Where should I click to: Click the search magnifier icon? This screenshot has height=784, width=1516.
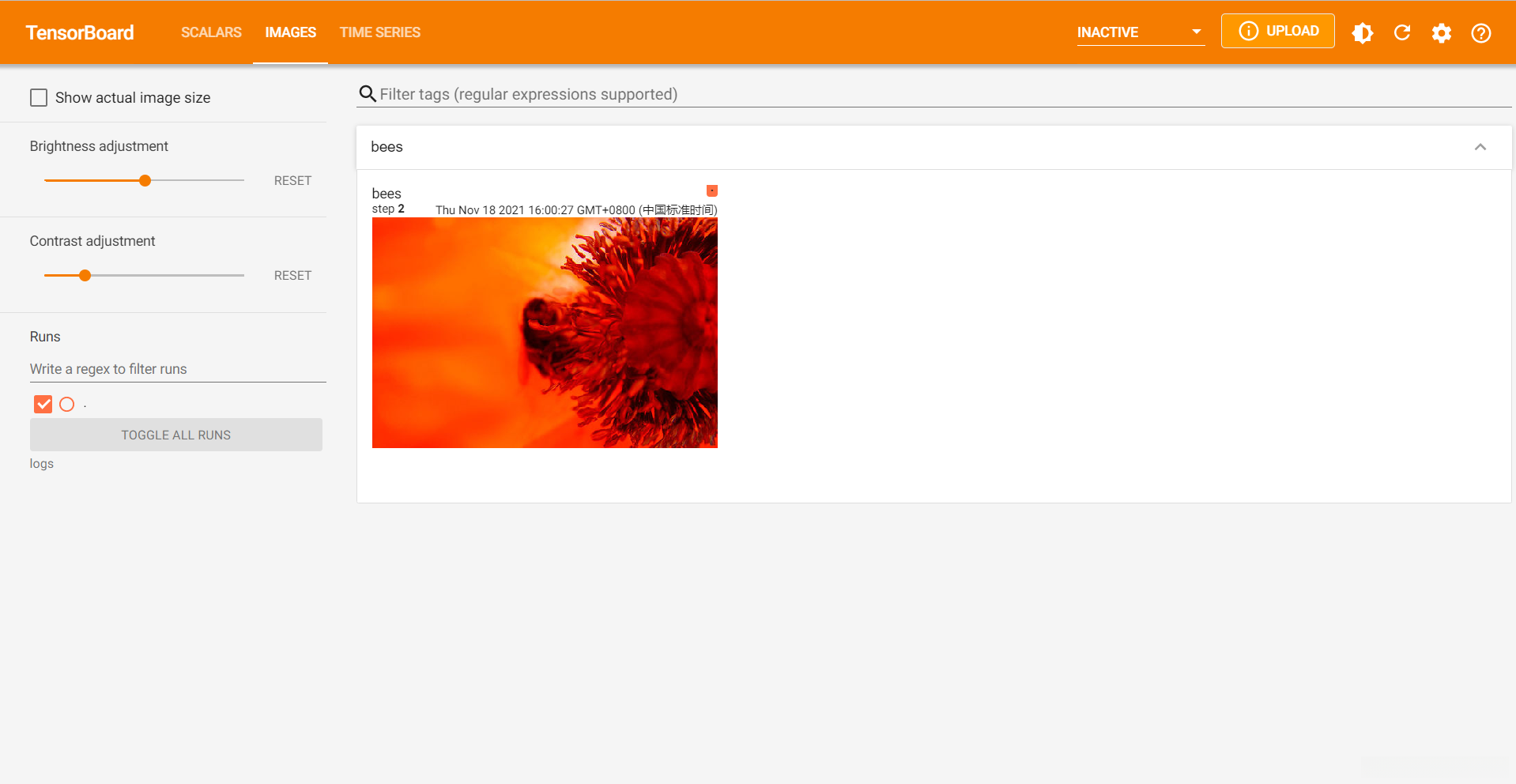tap(368, 94)
